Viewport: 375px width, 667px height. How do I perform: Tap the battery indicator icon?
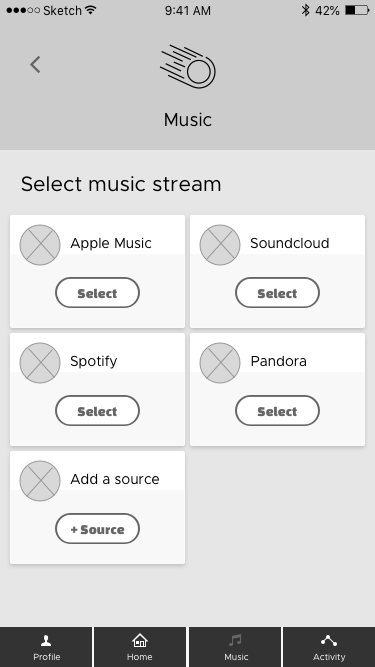coord(357,10)
